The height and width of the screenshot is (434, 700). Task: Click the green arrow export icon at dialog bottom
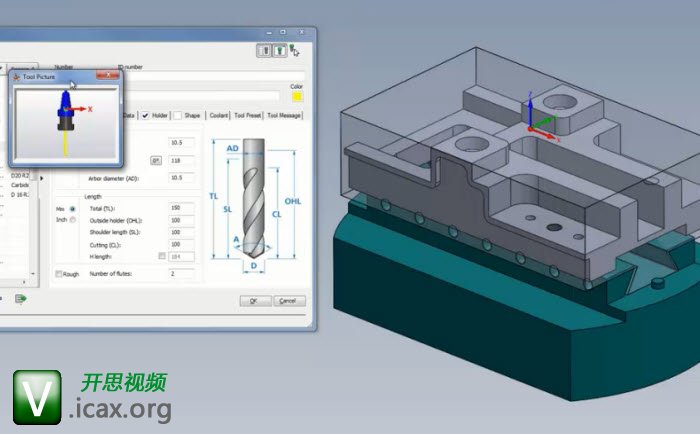point(21,298)
